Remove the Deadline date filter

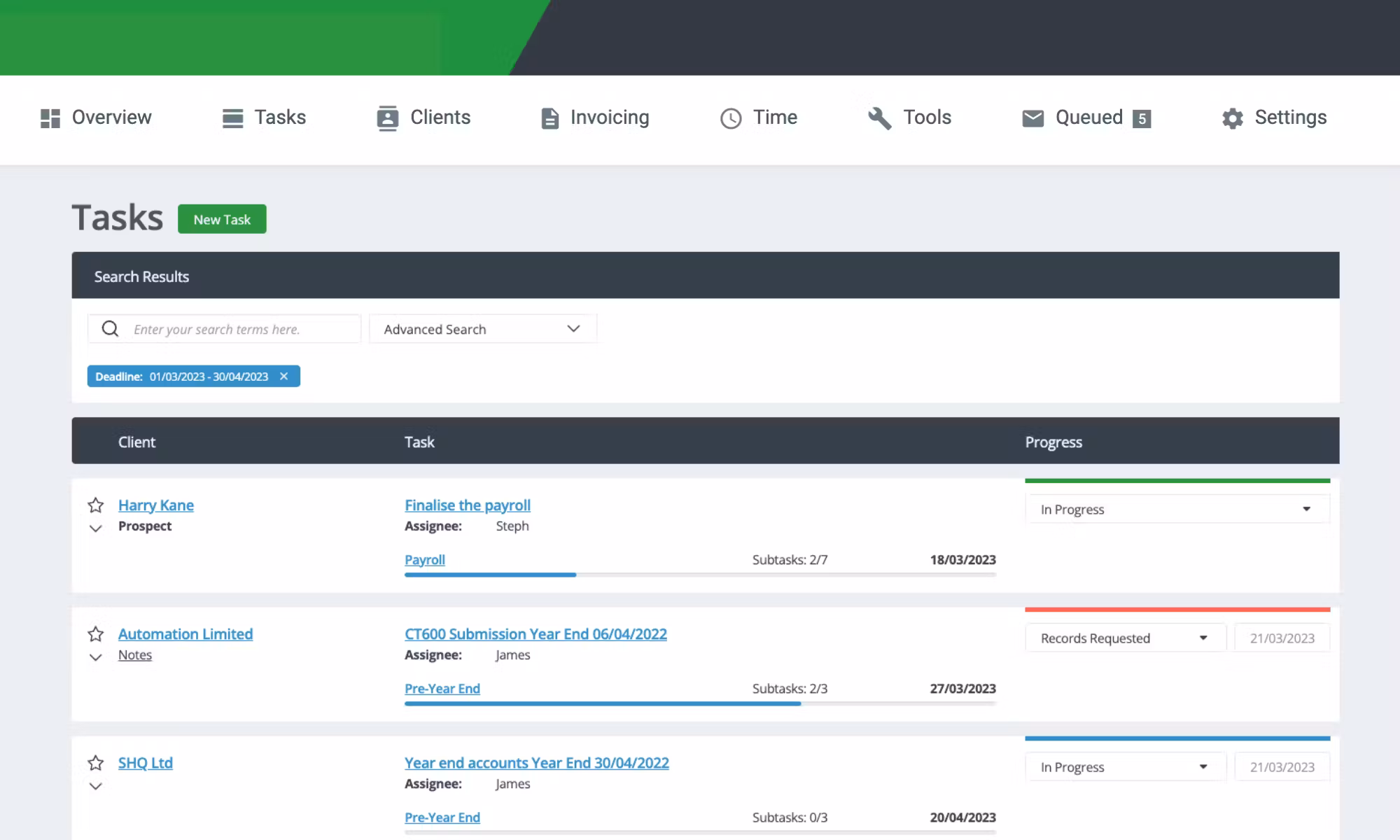coord(284,377)
